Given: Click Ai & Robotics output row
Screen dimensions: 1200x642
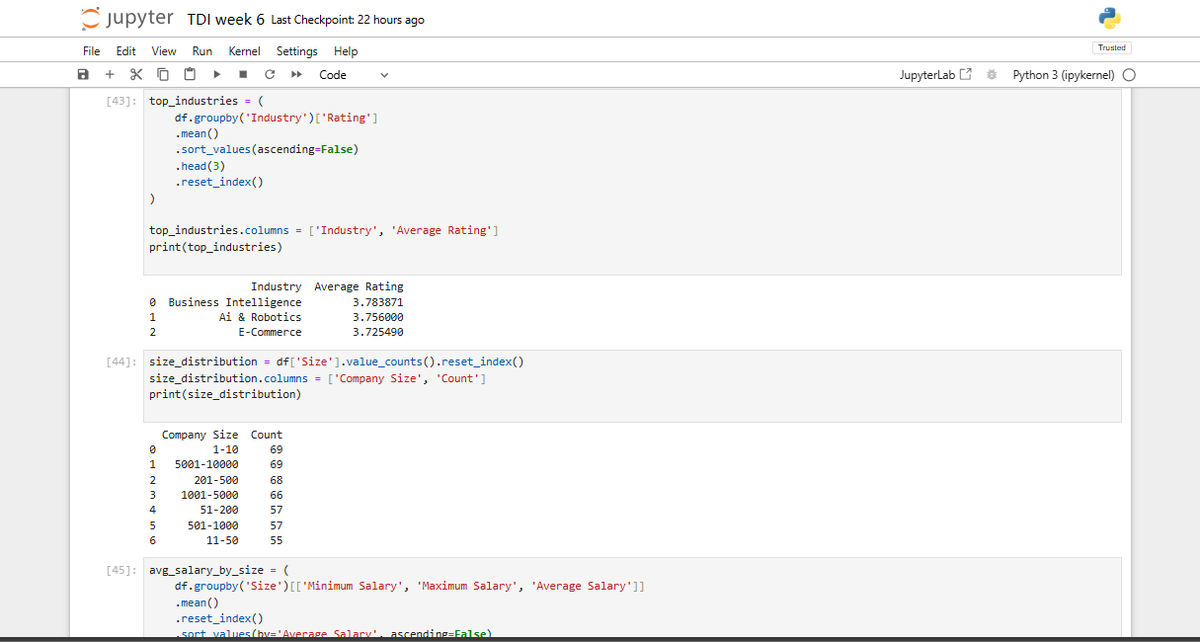Looking at the screenshot, I should (x=260, y=317).
